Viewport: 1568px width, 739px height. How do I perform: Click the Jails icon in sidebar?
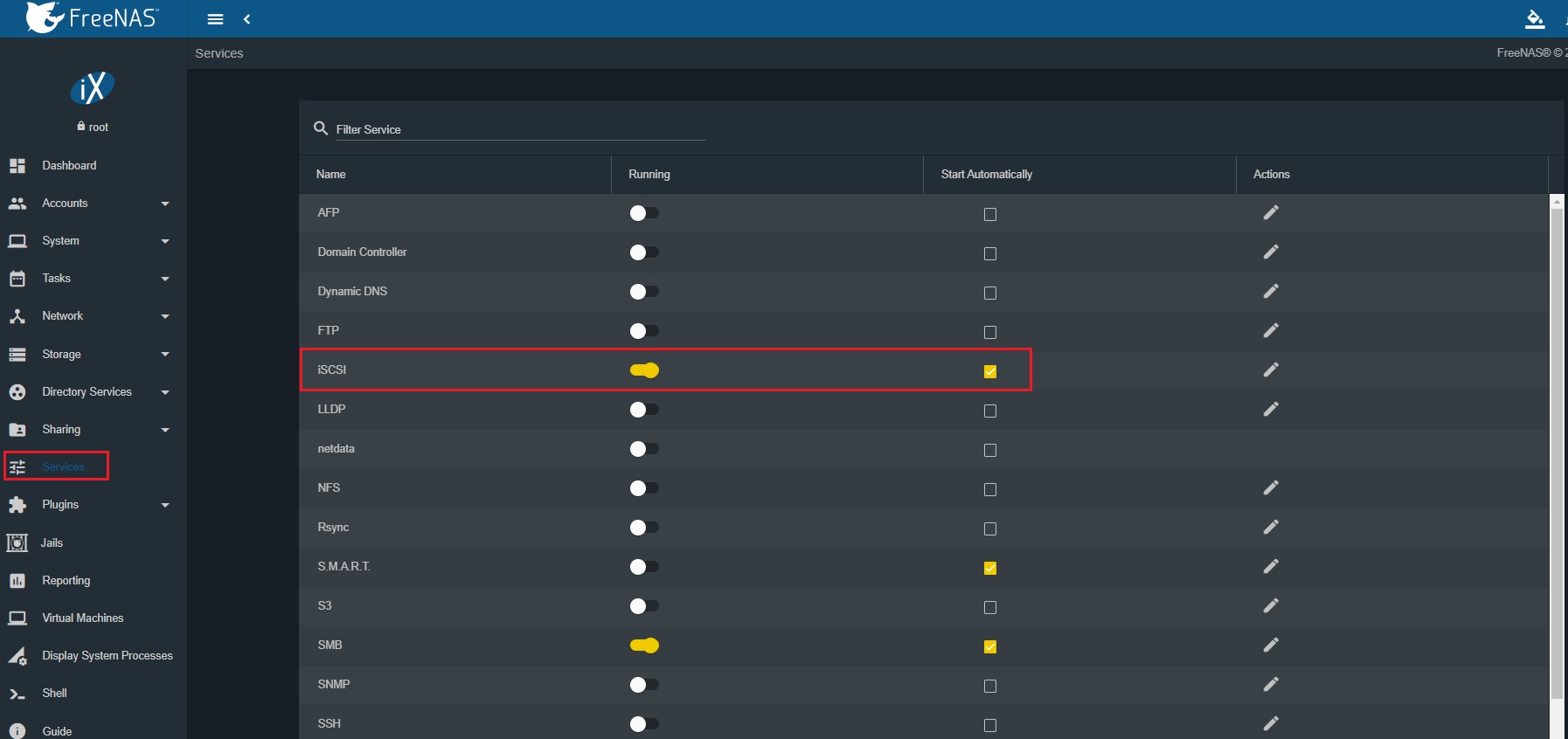[17, 542]
